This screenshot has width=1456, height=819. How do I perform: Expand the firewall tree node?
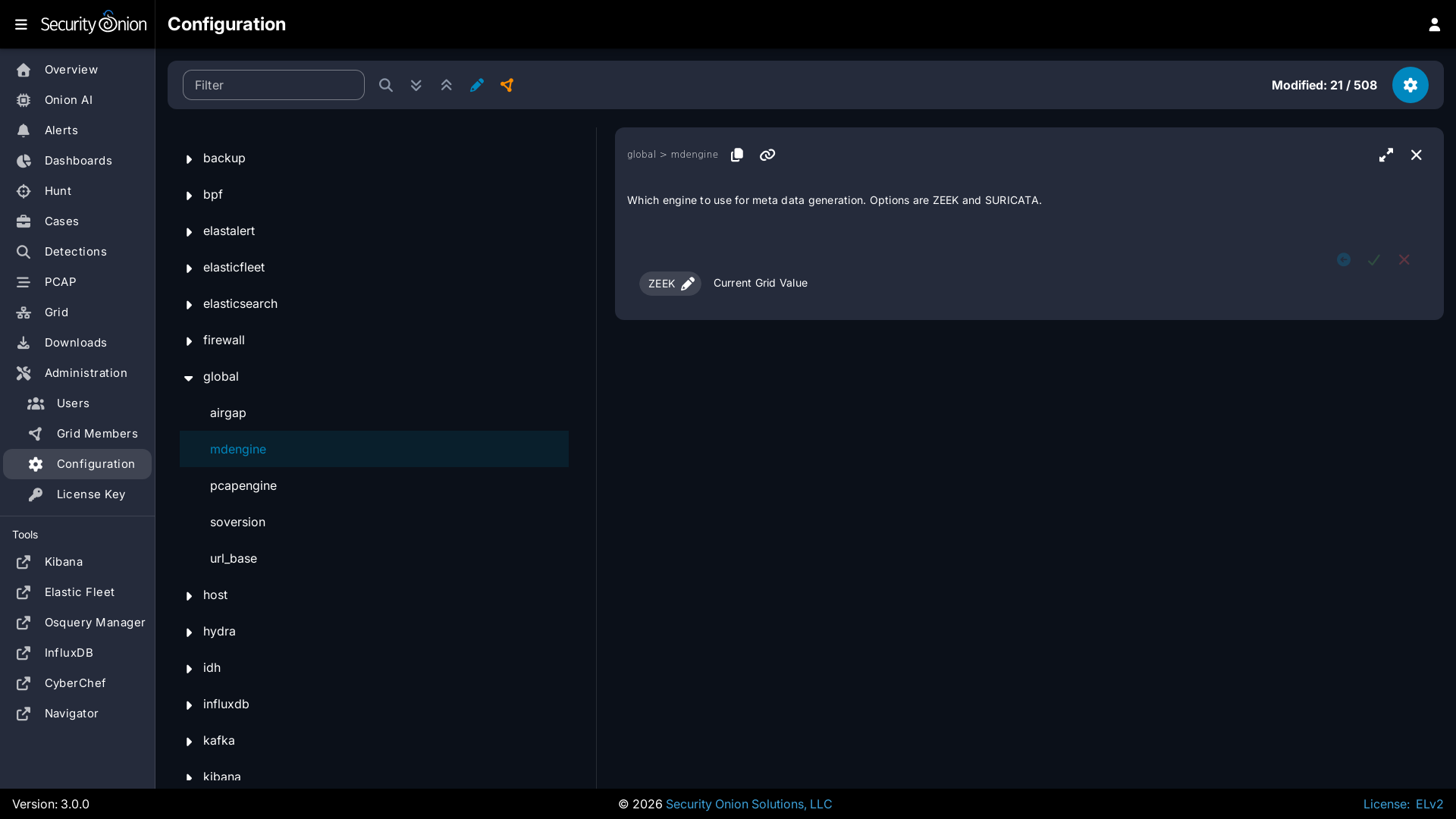click(189, 341)
